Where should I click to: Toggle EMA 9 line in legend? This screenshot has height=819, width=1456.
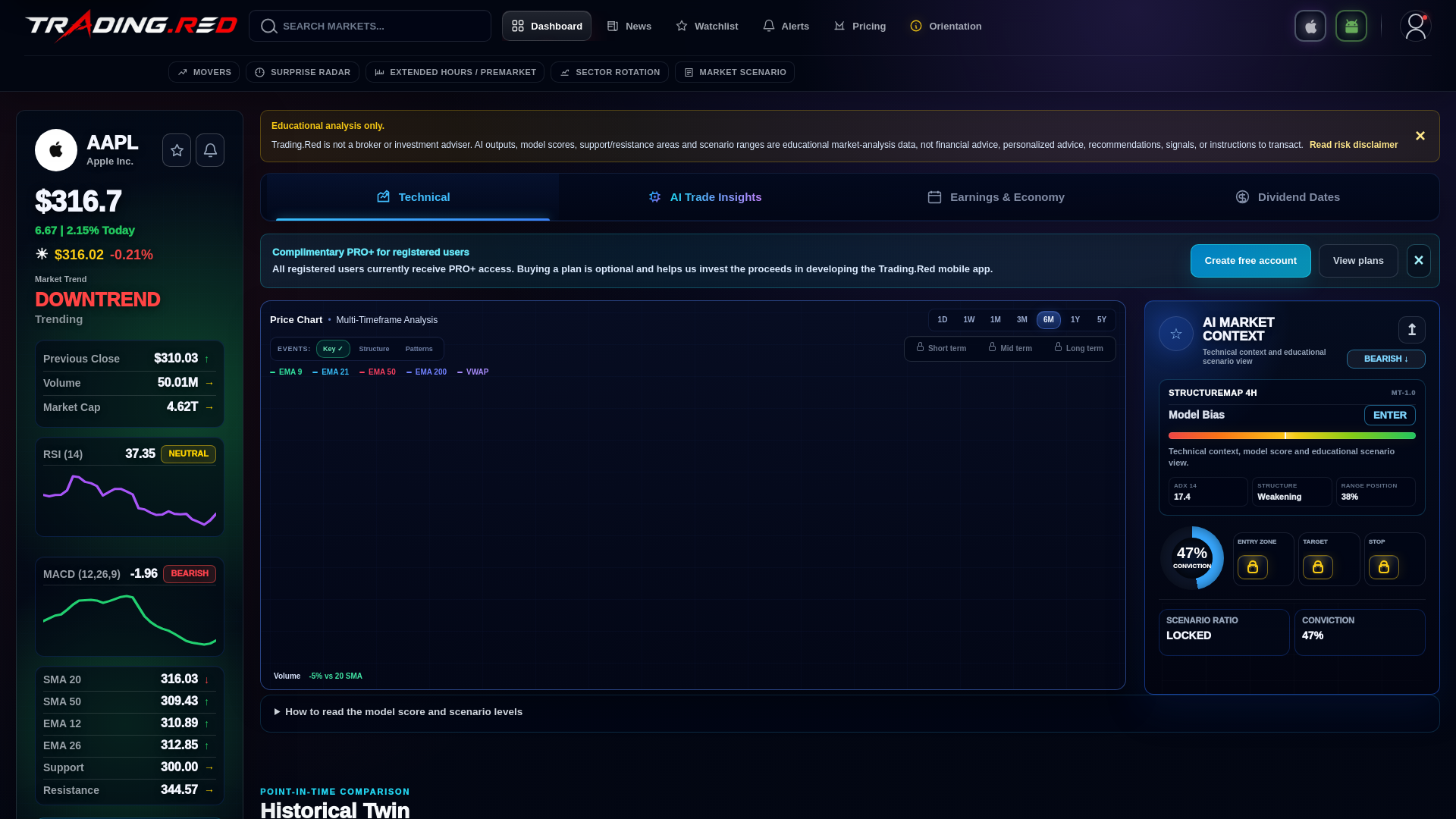click(x=286, y=372)
